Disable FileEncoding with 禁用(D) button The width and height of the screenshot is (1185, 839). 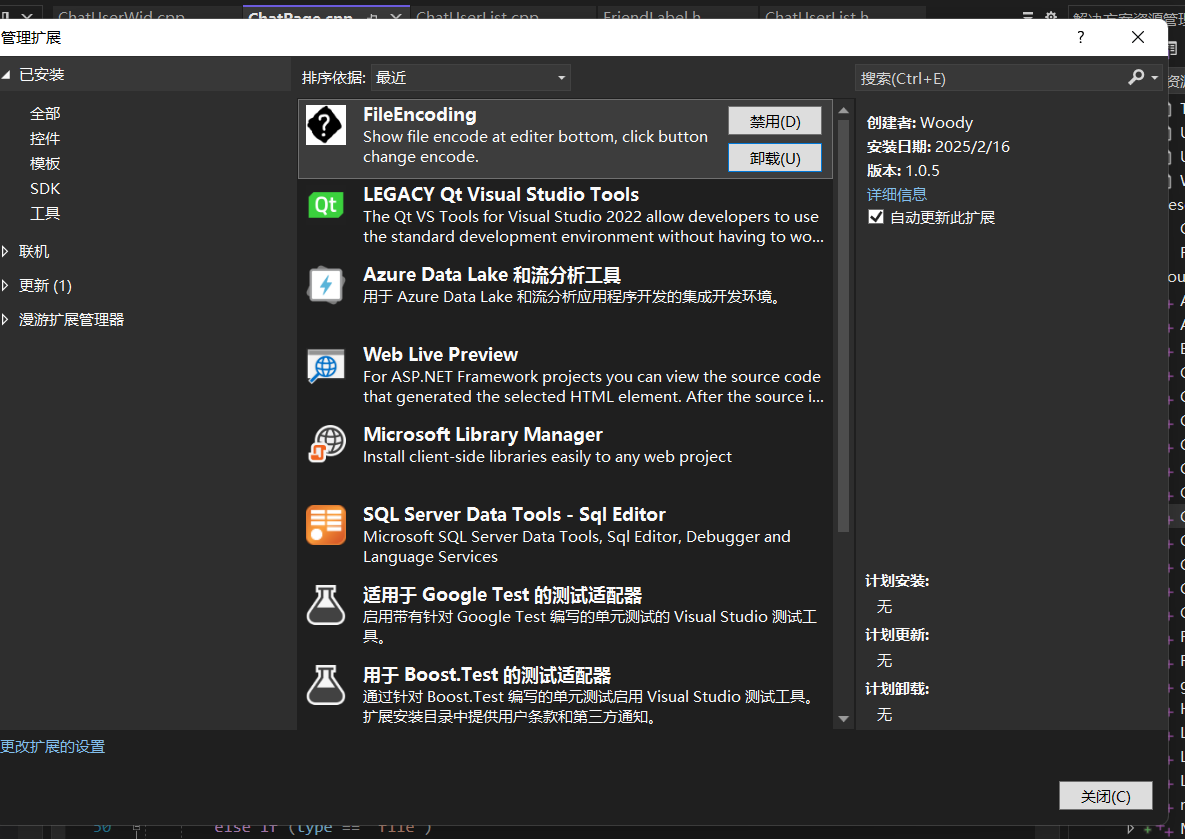click(775, 121)
